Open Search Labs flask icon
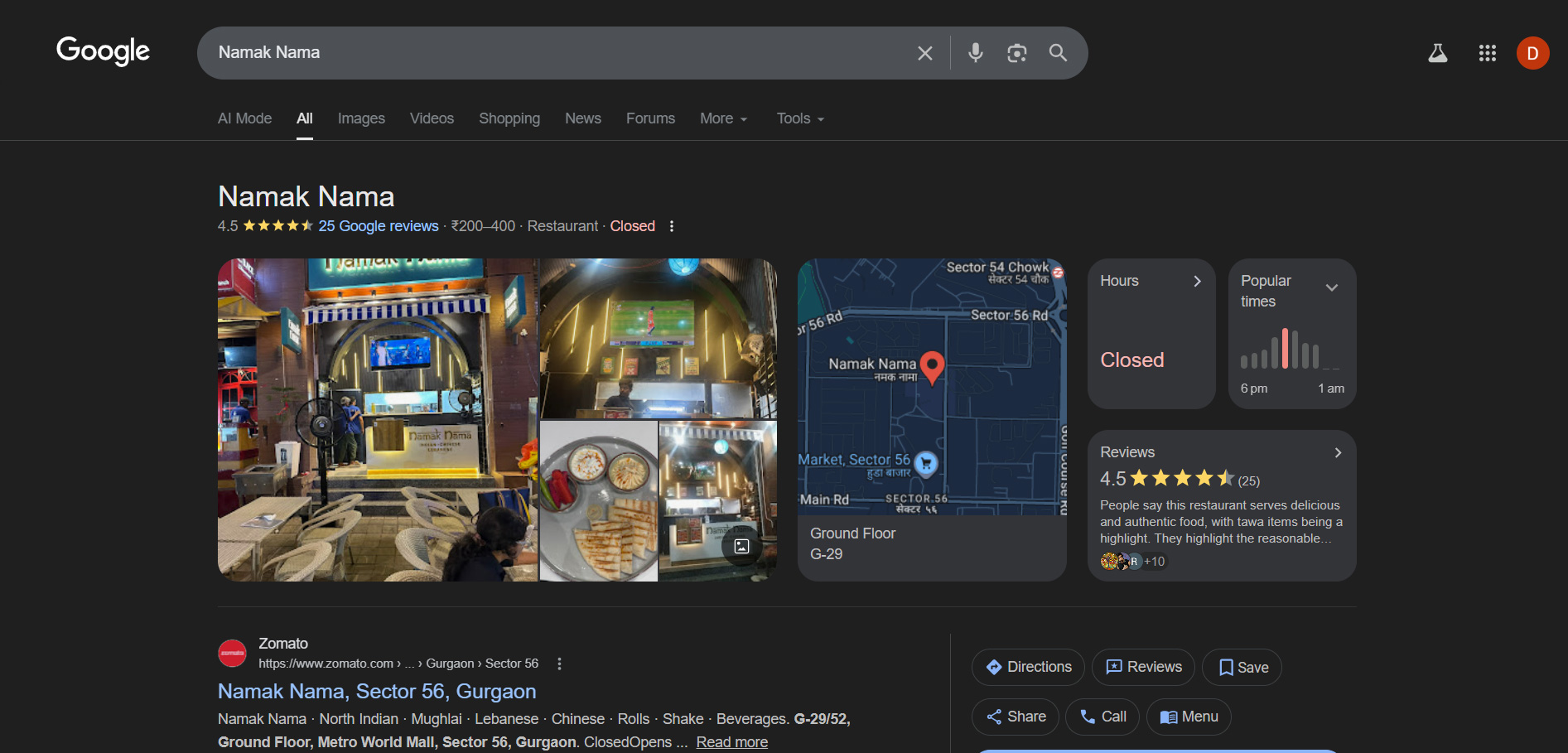The image size is (1568, 753). point(1437,53)
